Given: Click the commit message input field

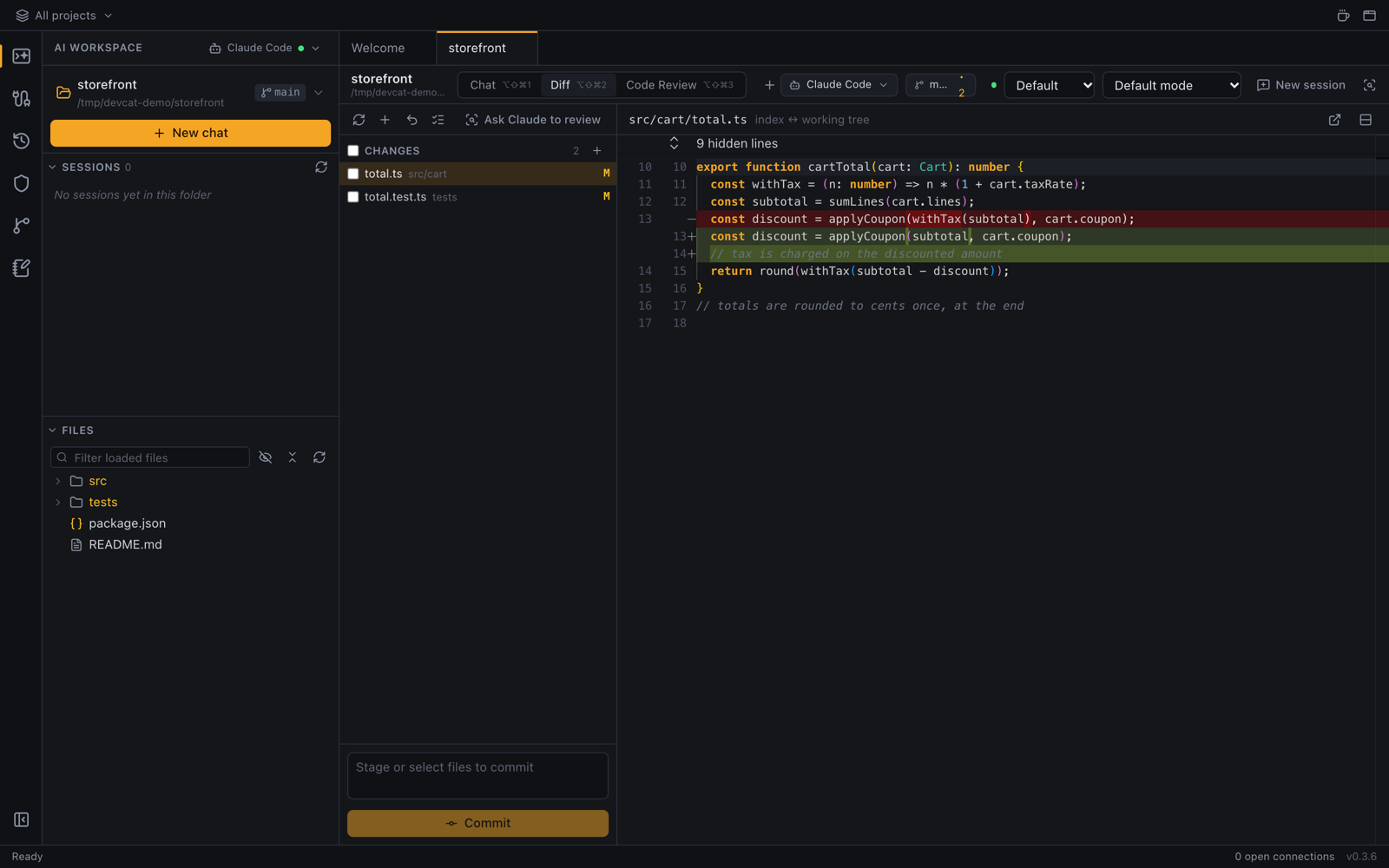Looking at the screenshot, I should coord(477,775).
